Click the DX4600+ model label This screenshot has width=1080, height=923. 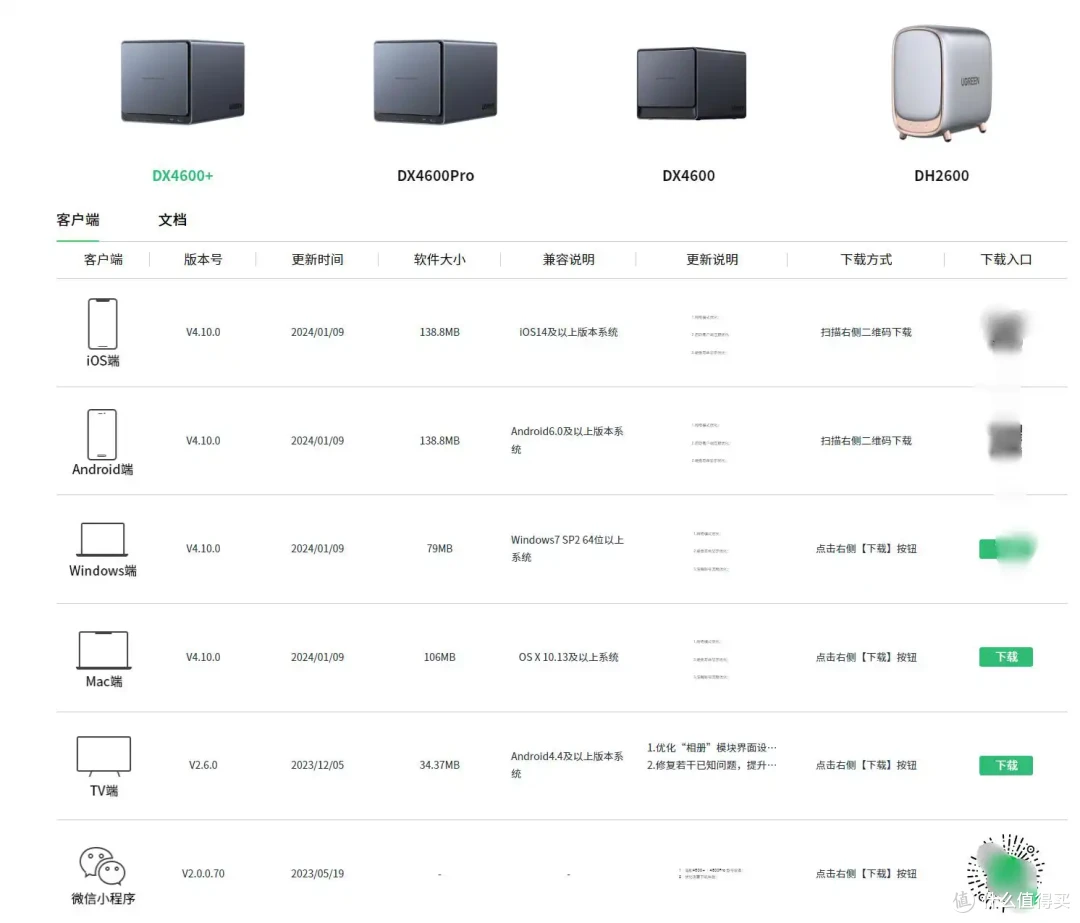click(183, 176)
